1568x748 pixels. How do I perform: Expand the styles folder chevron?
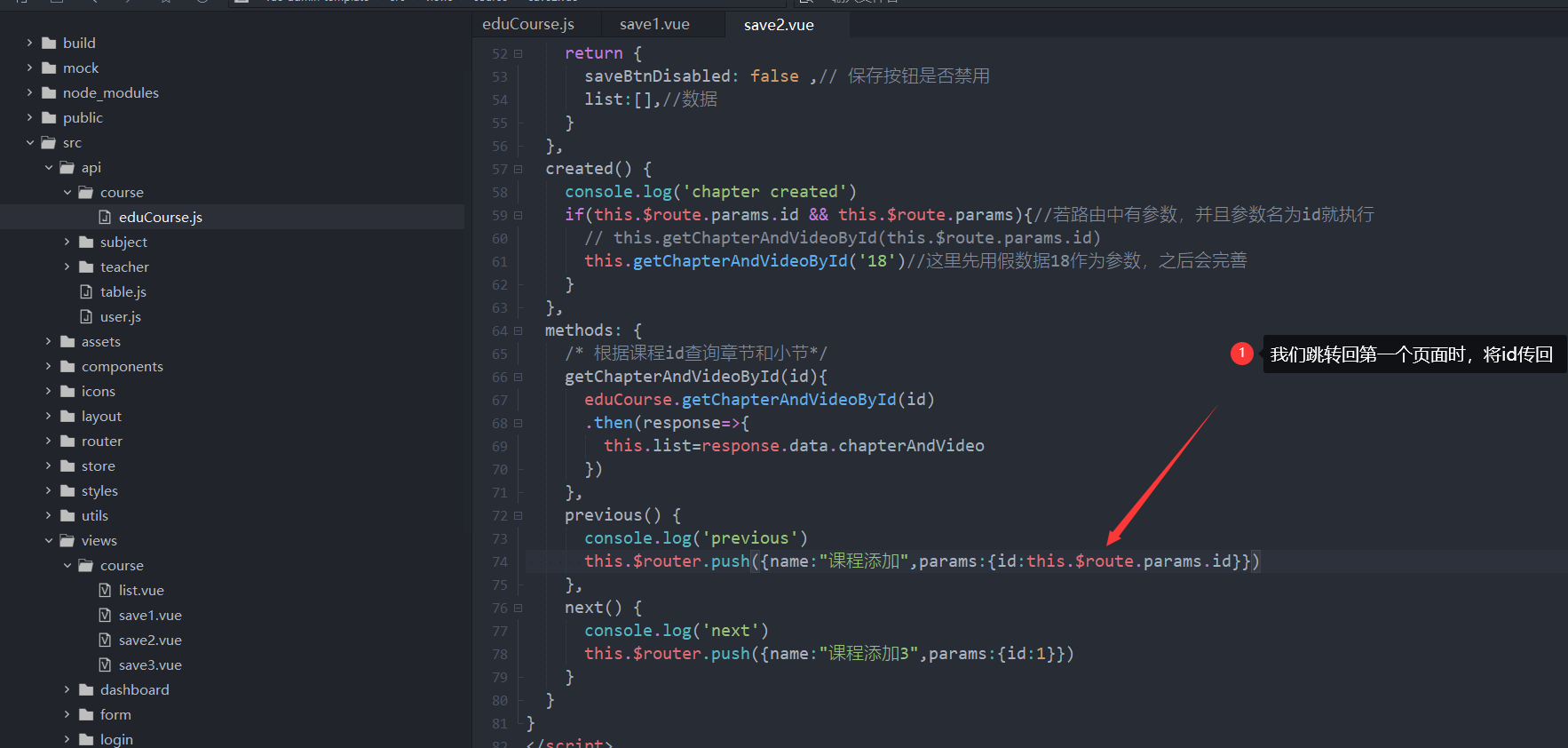click(48, 490)
